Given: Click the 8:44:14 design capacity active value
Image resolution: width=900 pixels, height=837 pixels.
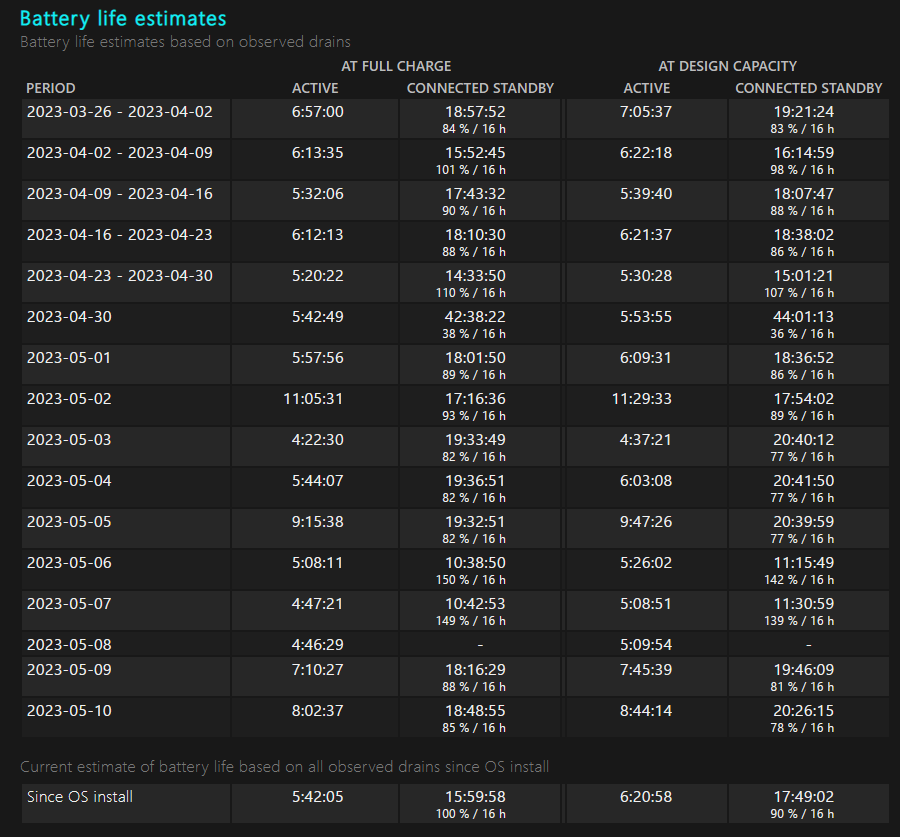Looking at the screenshot, I should click(x=645, y=711).
